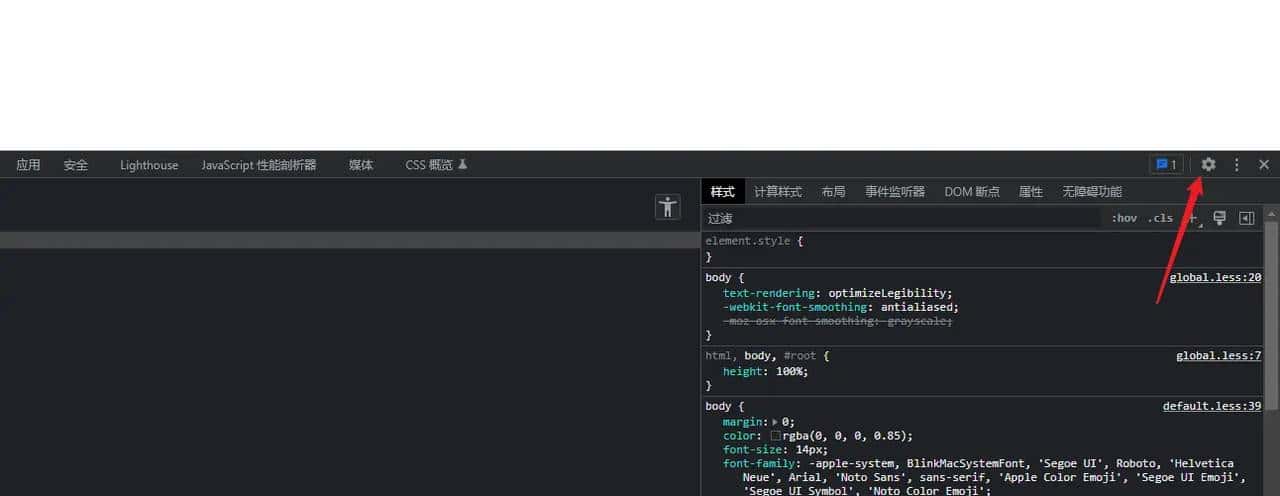
Task: Focus the 过滤 styles filter field
Action: click(900, 218)
